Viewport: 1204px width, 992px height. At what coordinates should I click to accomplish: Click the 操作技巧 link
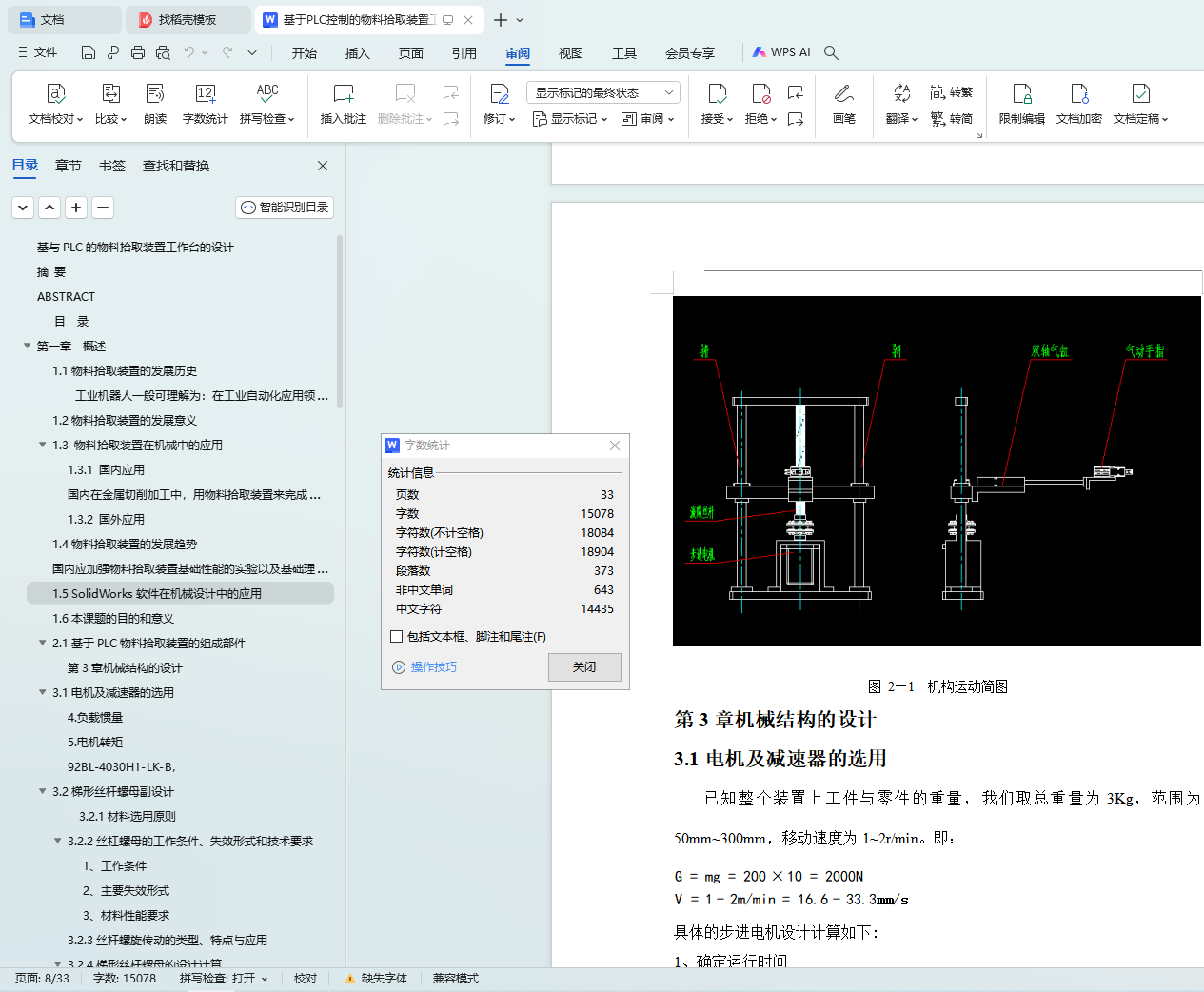point(424,666)
